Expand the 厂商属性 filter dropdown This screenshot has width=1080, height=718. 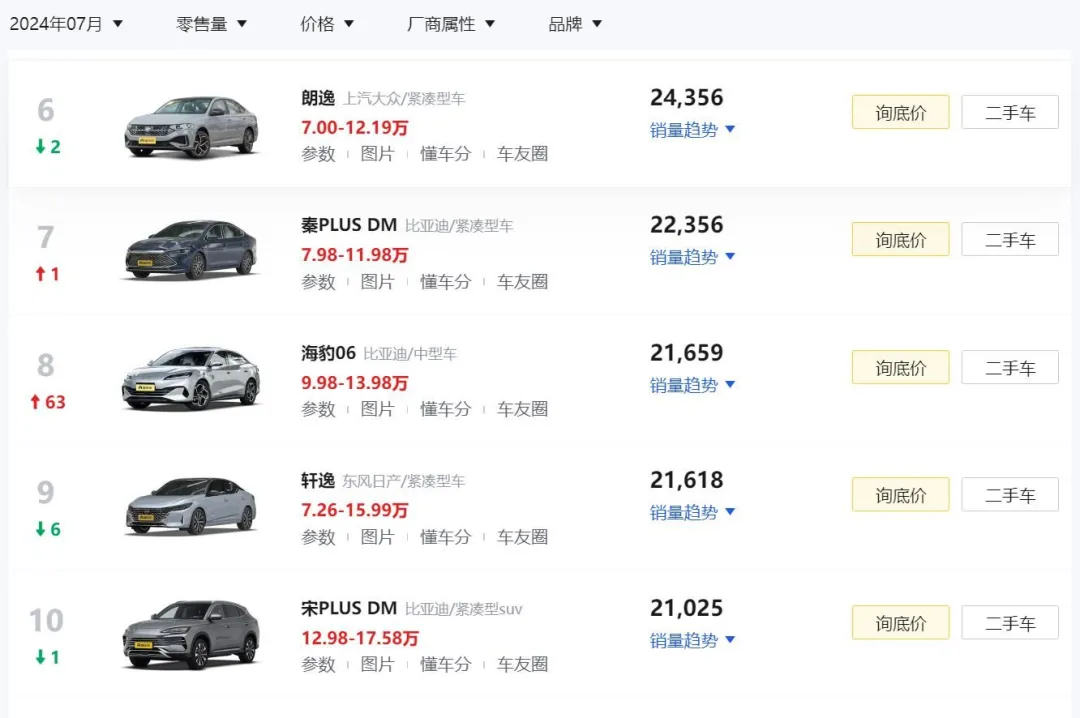pyautogui.click(x=450, y=24)
